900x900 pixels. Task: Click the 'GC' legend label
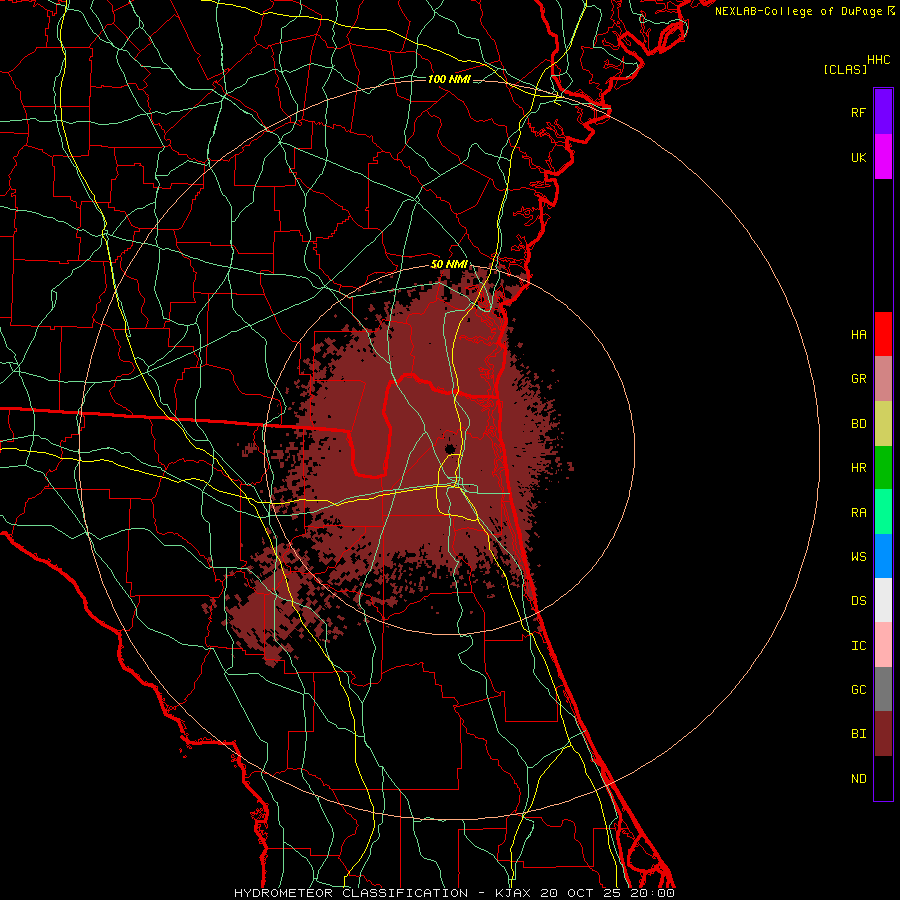[858, 690]
